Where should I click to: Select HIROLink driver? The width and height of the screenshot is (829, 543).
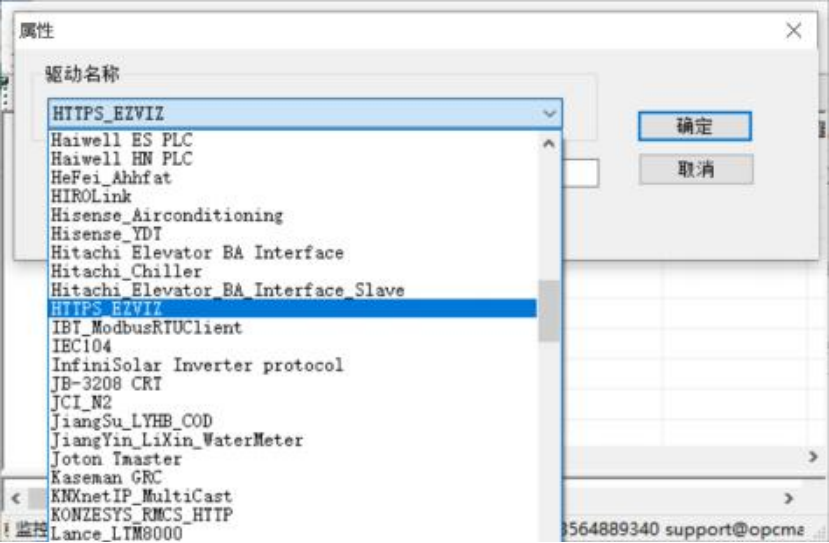tap(292, 196)
